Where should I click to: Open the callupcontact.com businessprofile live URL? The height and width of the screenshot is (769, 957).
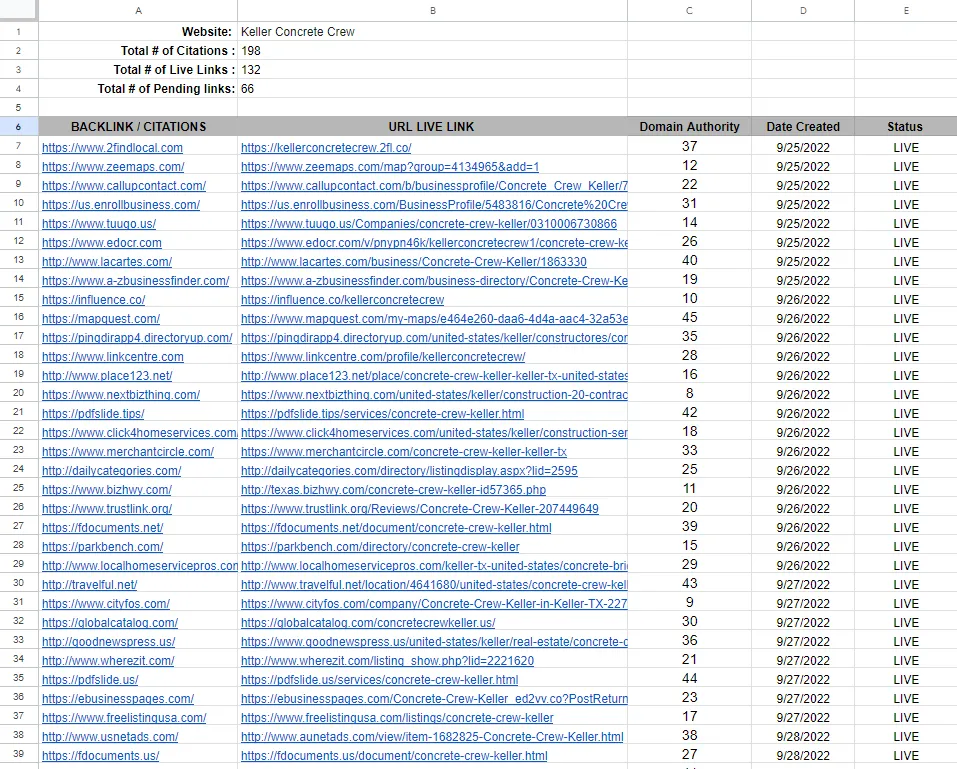[x=434, y=186]
